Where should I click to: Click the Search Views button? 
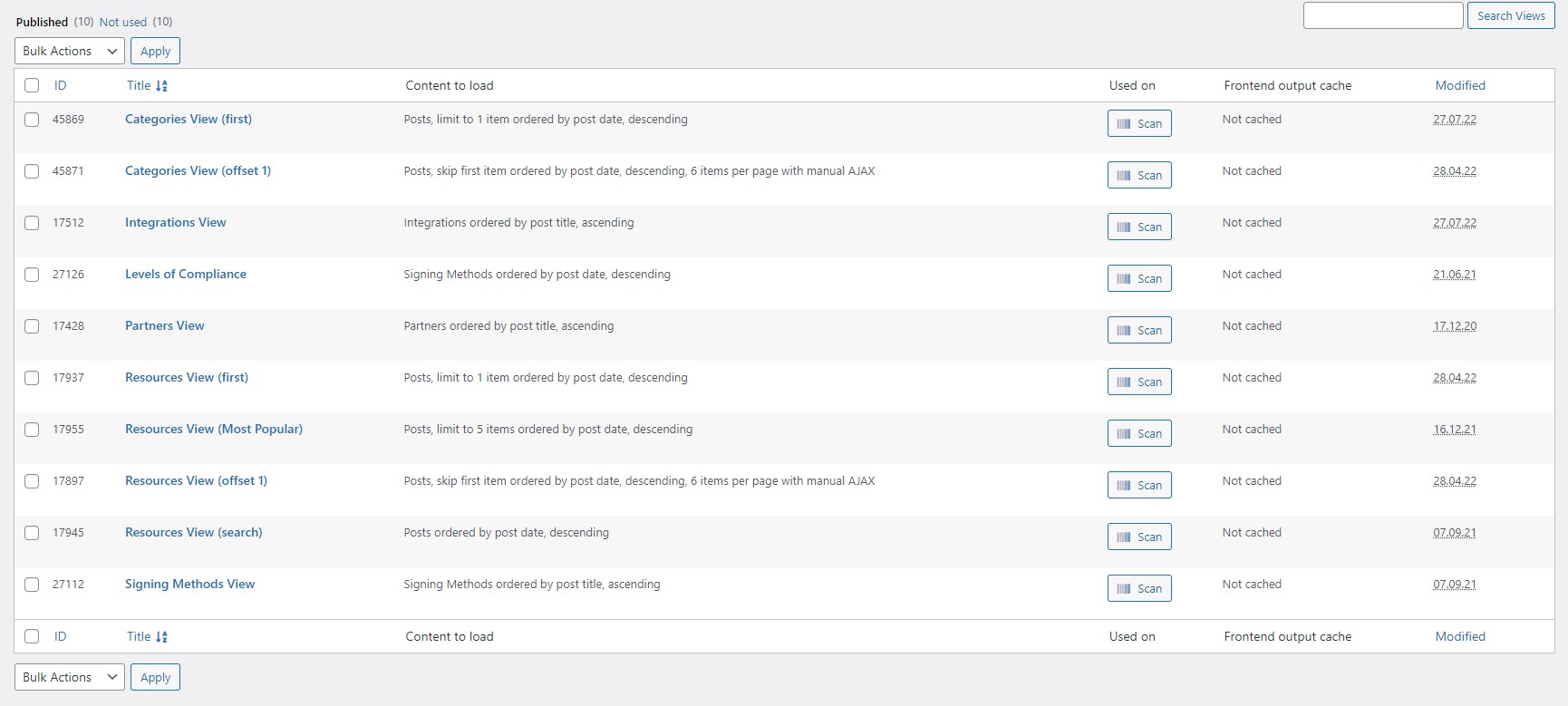point(1511,15)
